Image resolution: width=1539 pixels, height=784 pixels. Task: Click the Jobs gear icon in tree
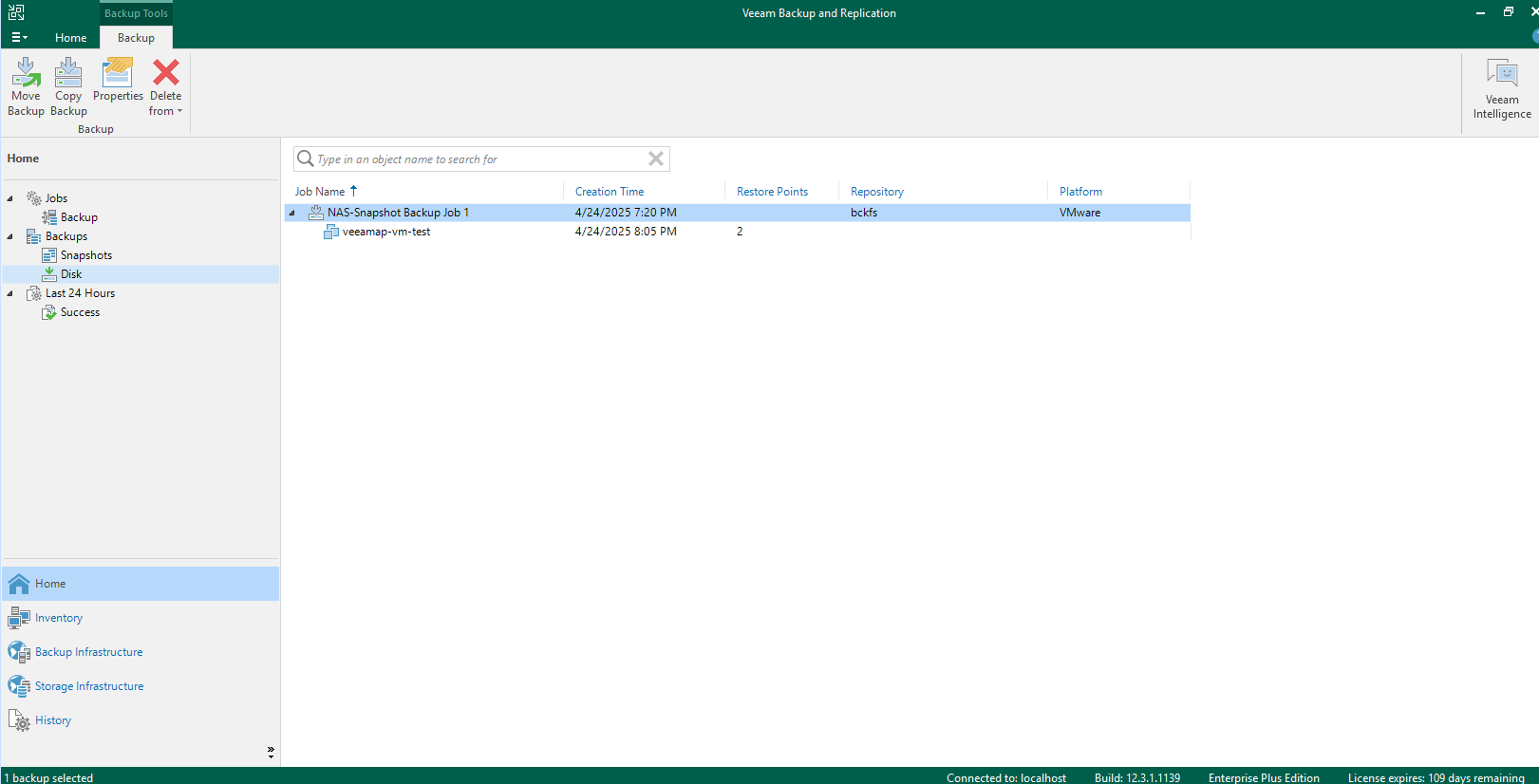[34, 198]
